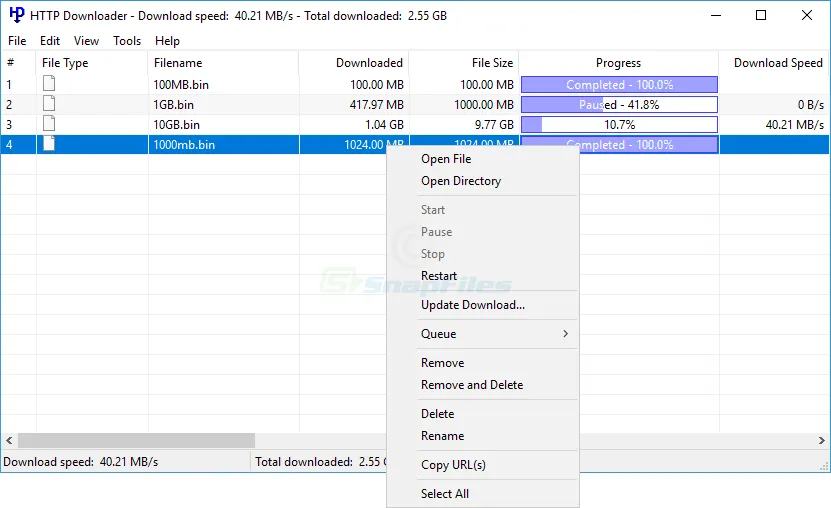Click the horizontal scrollbar thumb
Screen dimensions: 831x508
click(x=136, y=440)
